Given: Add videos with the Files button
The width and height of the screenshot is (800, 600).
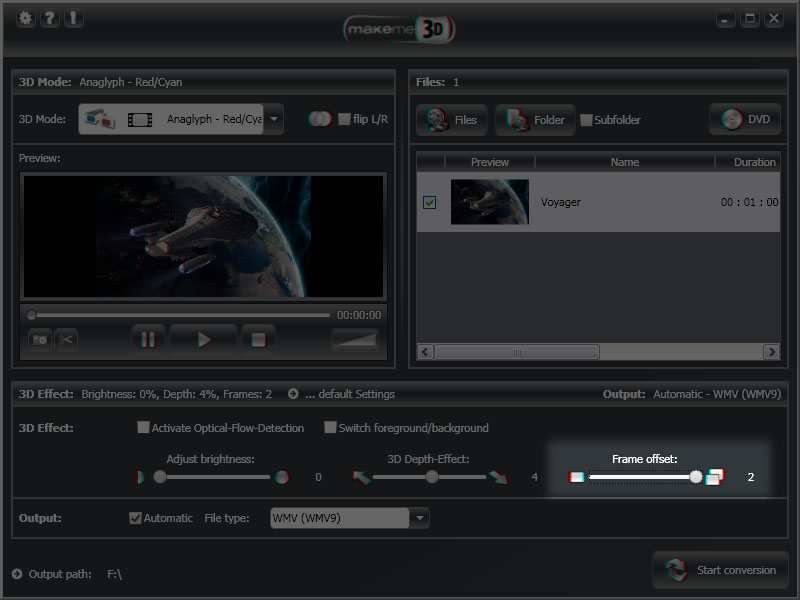Looking at the screenshot, I should (452, 120).
